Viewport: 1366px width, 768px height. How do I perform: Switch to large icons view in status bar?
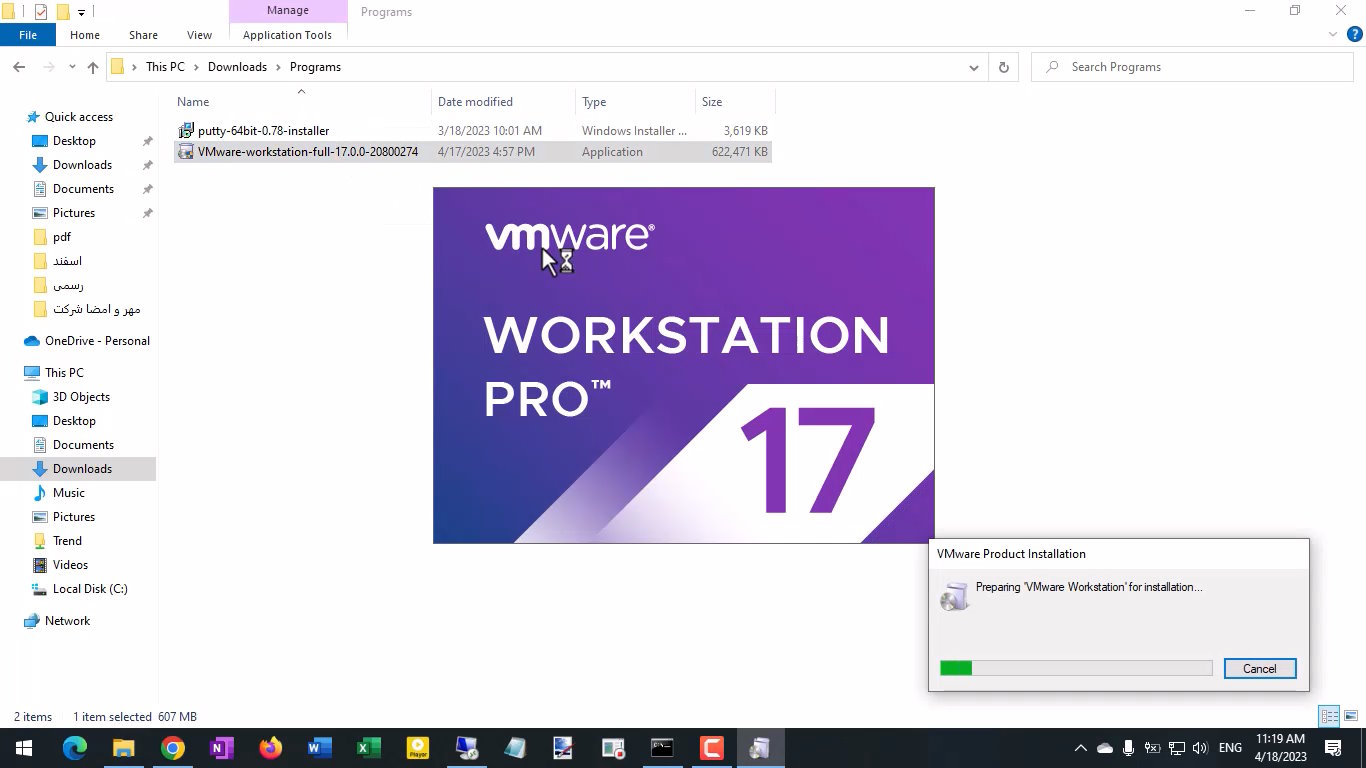(x=1351, y=717)
